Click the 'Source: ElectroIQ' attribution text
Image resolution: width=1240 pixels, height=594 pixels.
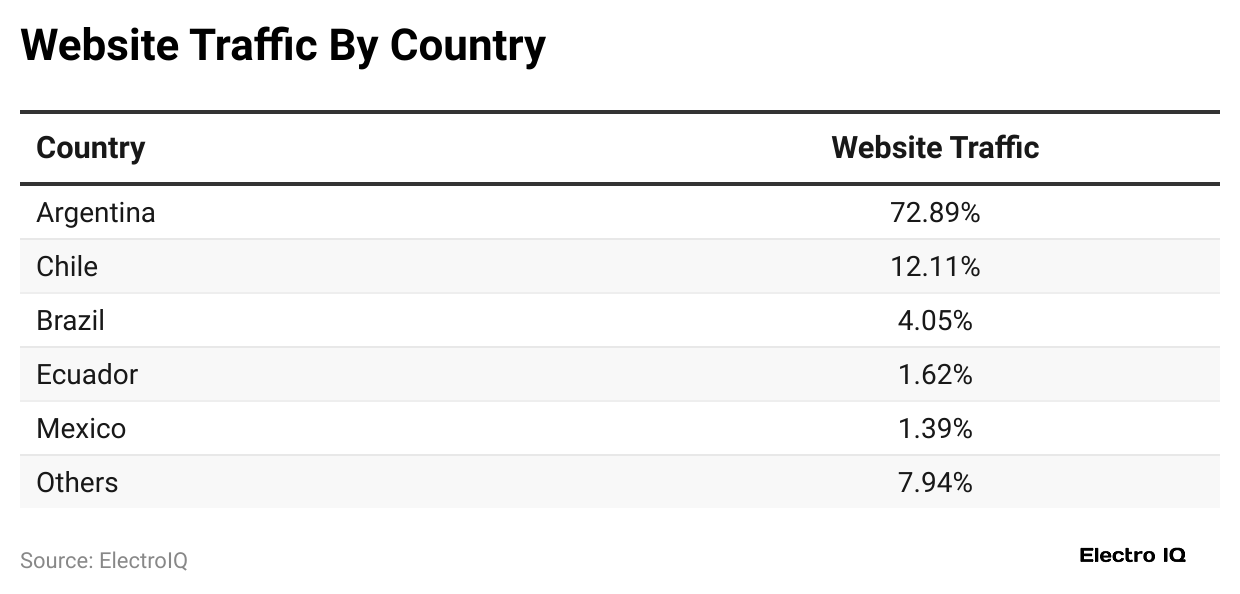104,561
